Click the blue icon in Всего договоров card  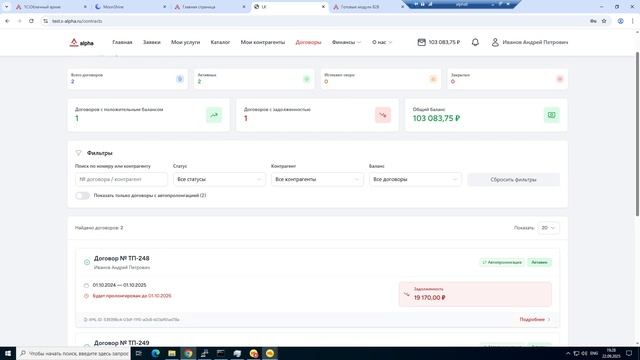pyautogui.click(x=180, y=79)
